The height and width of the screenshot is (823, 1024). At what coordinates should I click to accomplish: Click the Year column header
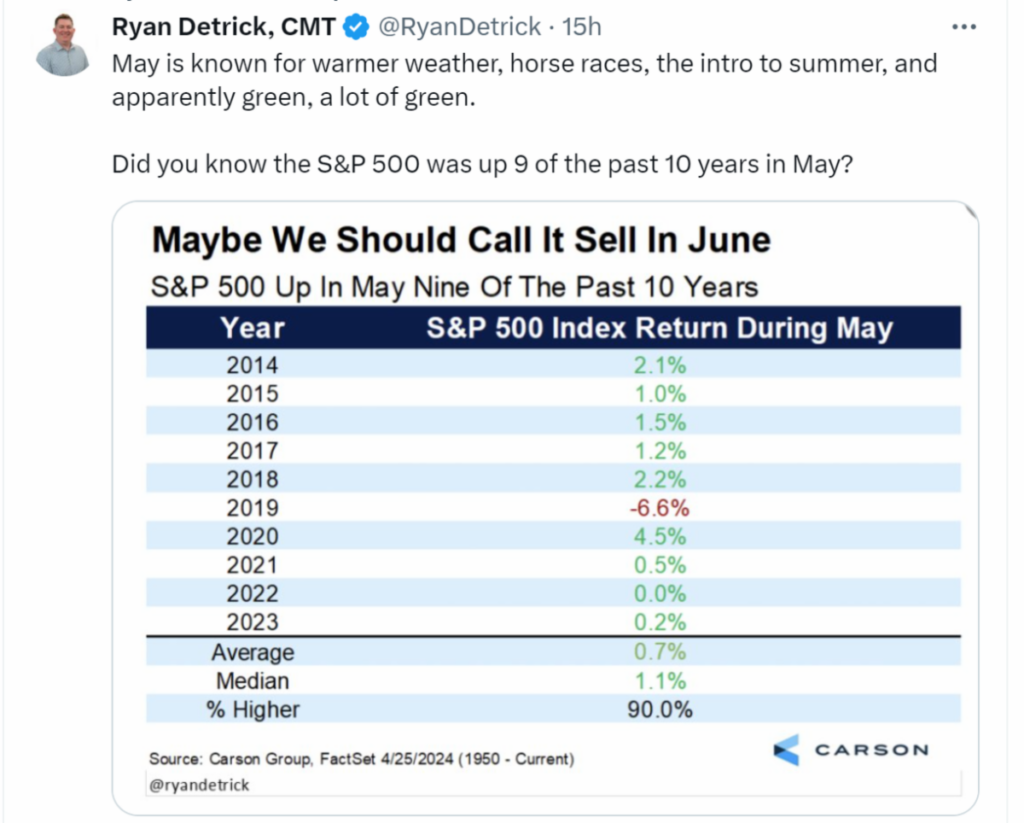[252, 328]
